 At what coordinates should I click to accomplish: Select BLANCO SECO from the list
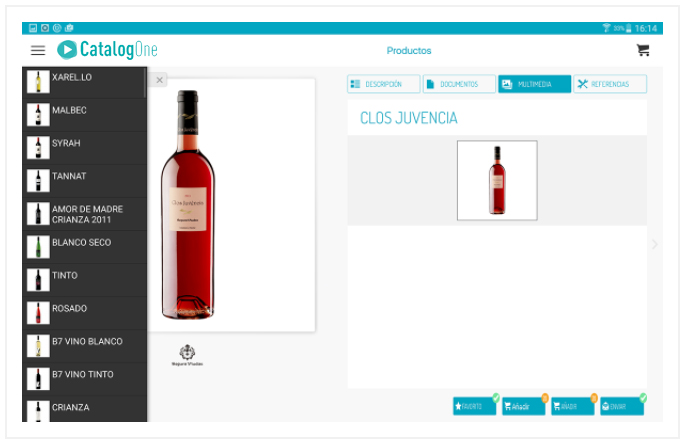(84, 247)
